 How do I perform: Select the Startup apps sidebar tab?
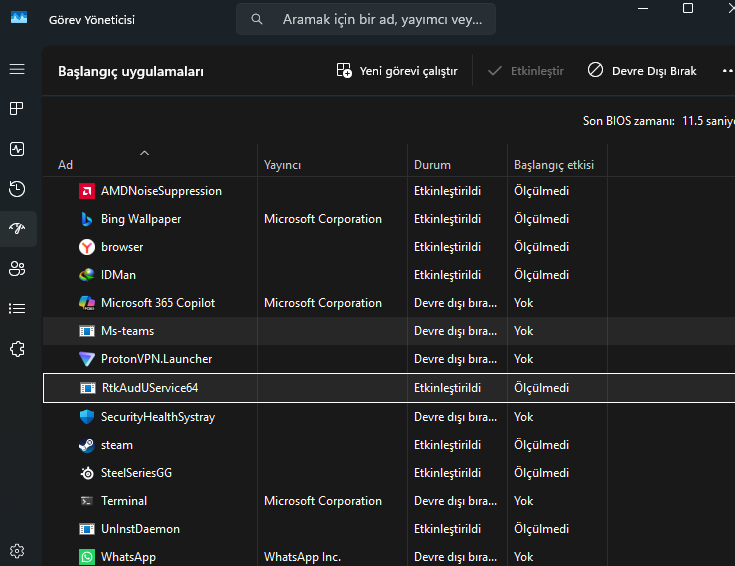tap(17, 228)
